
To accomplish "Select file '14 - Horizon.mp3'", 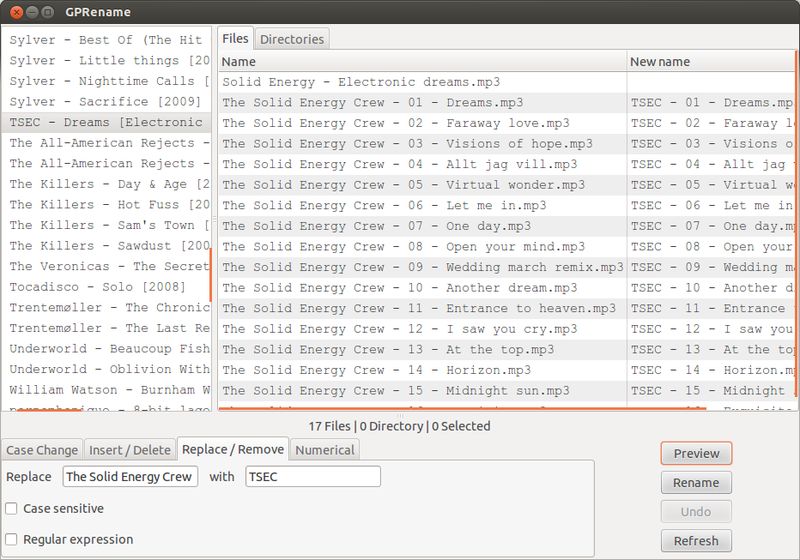I will [422, 370].
